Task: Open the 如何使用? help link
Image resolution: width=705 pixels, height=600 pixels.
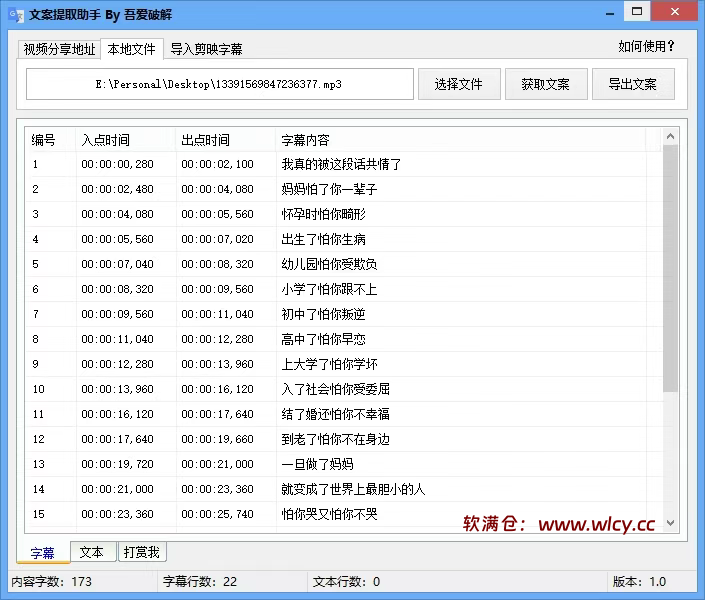Action: pyautogui.click(x=646, y=46)
